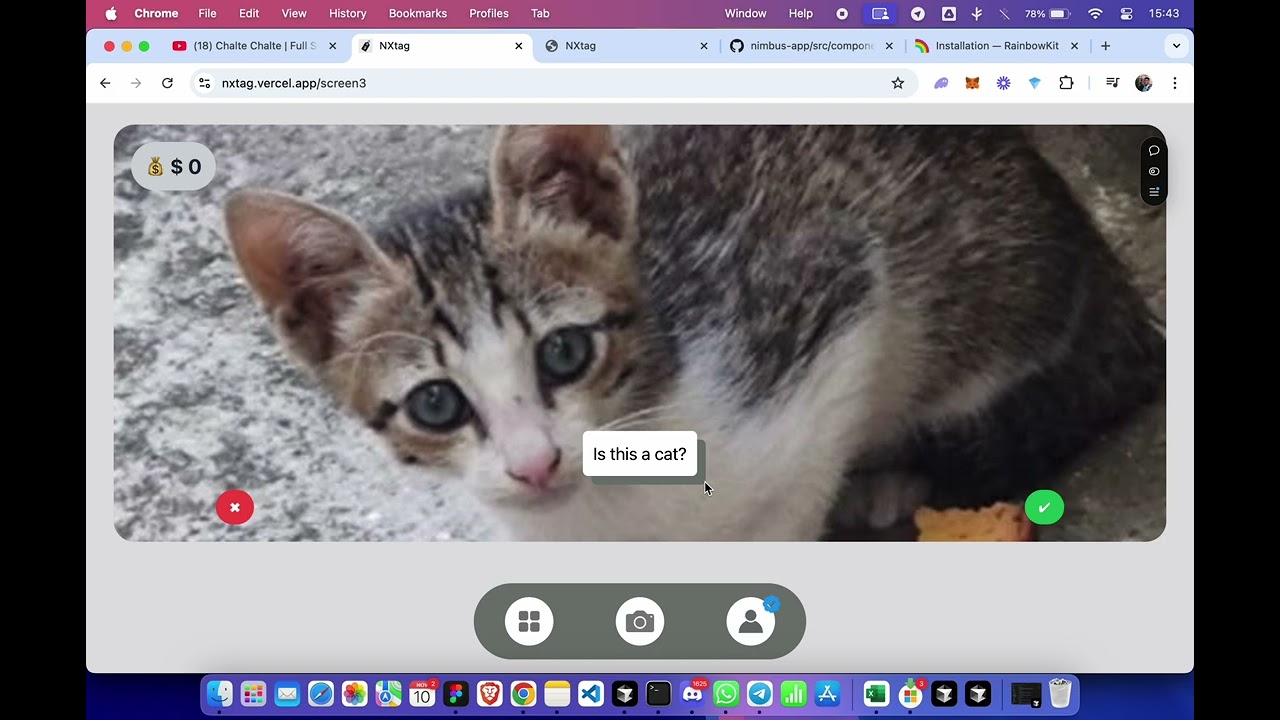Open the purple sunburst extension
1280x720 pixels.
tap(1003, 83)
